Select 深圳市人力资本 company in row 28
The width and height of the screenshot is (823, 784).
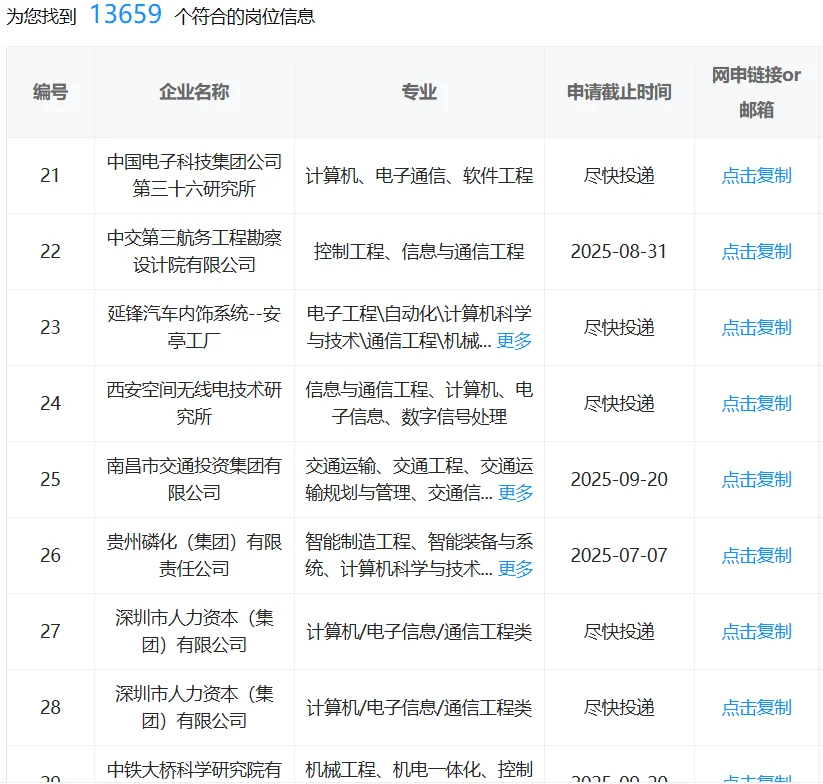[x=194, y=707]
